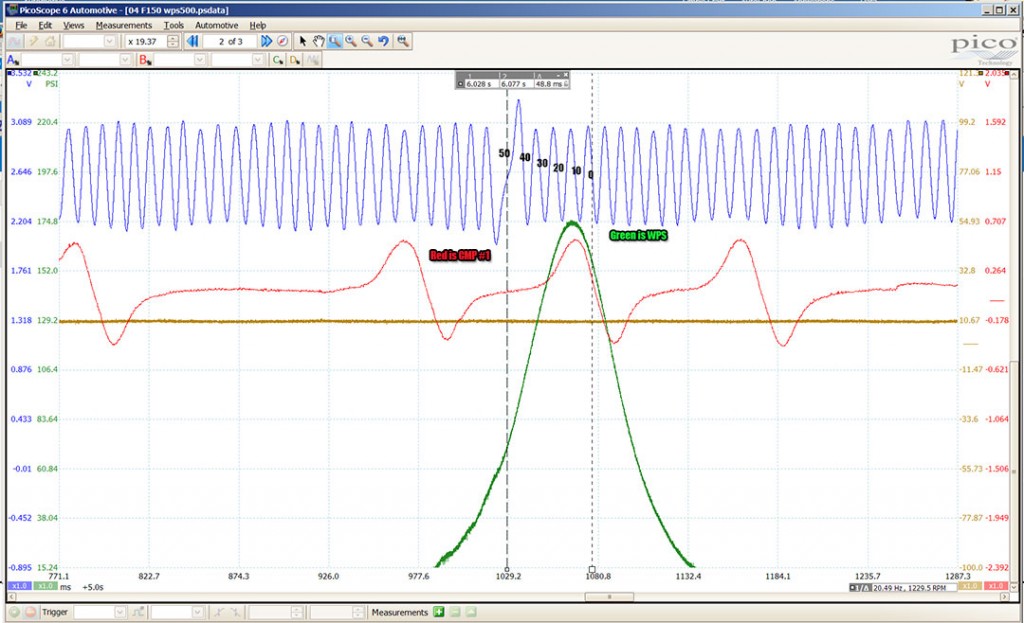Adjust the x 19.37 zoom stepper
Image resolution: width=1024 pixels, height=623 pixels.
tap(172, 41)
